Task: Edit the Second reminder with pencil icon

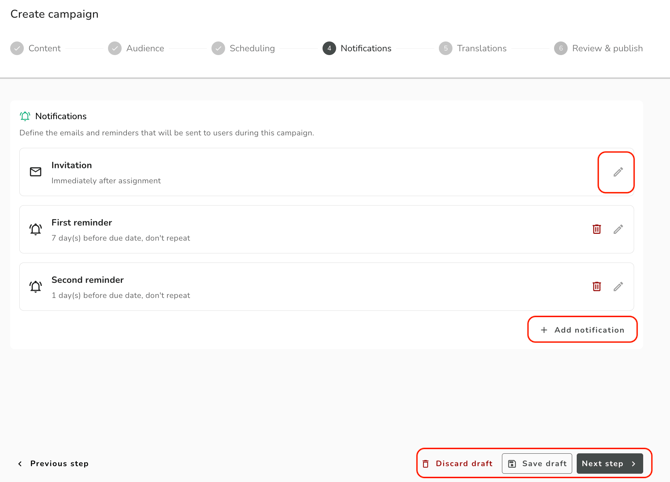Action: [618, 286]
